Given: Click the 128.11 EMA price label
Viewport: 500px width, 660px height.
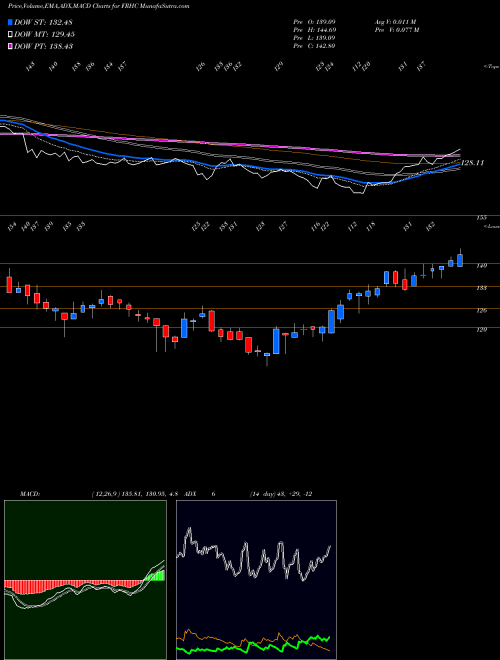Looking at the screenshot, I should pos(473,162).
